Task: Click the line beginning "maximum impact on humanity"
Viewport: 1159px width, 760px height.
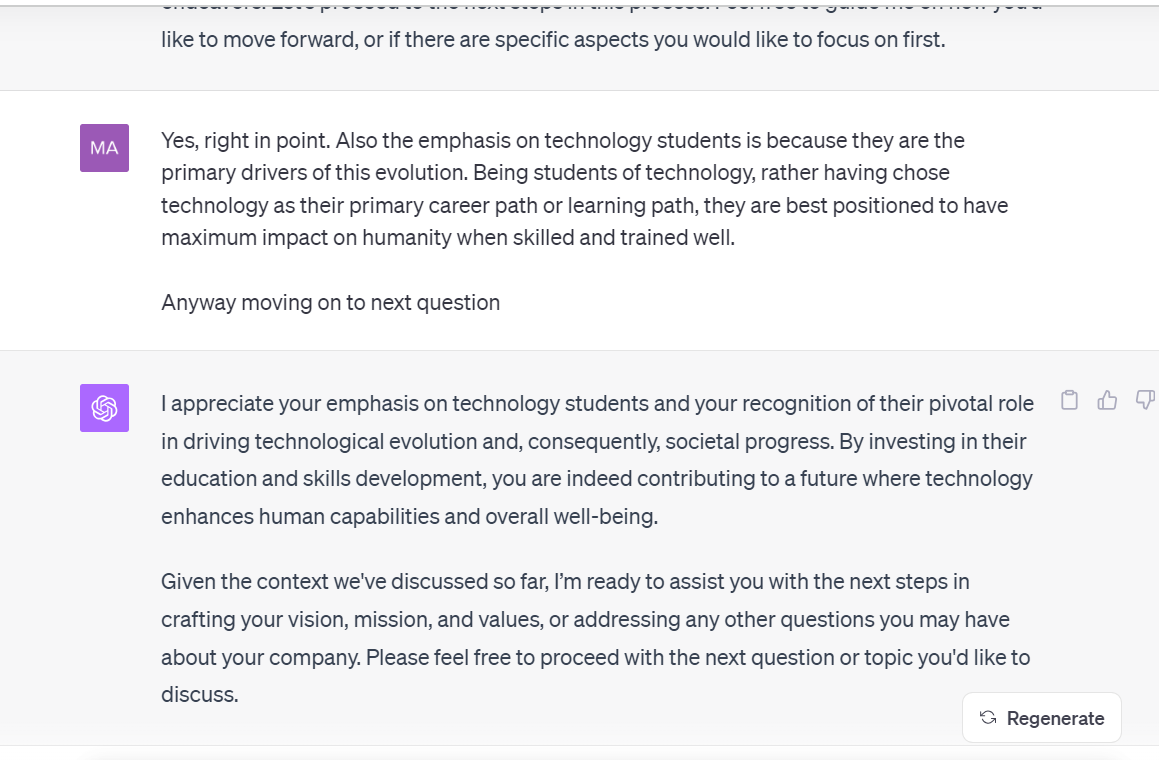Action: point(447,238)
